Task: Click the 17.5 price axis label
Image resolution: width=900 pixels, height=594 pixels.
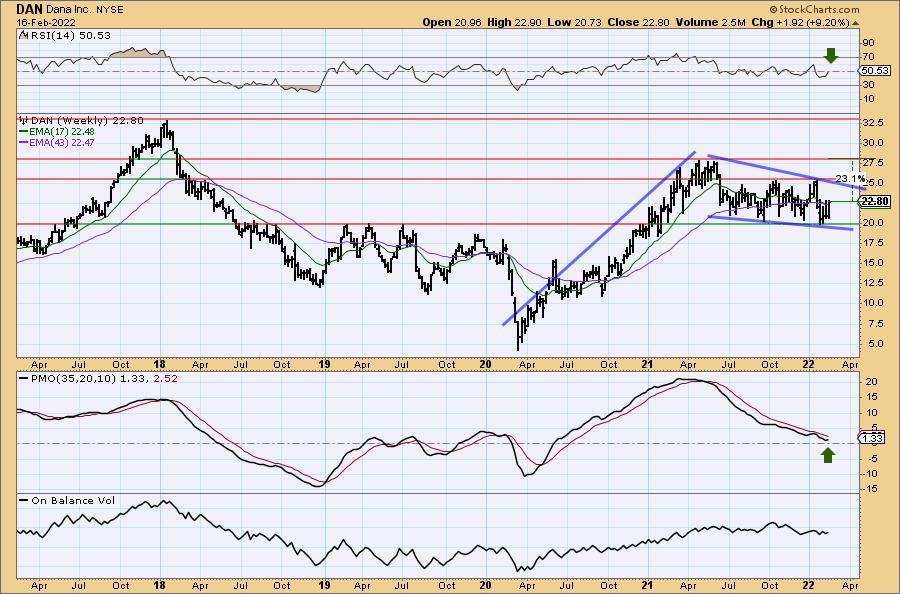Action: tap(872, 243)
